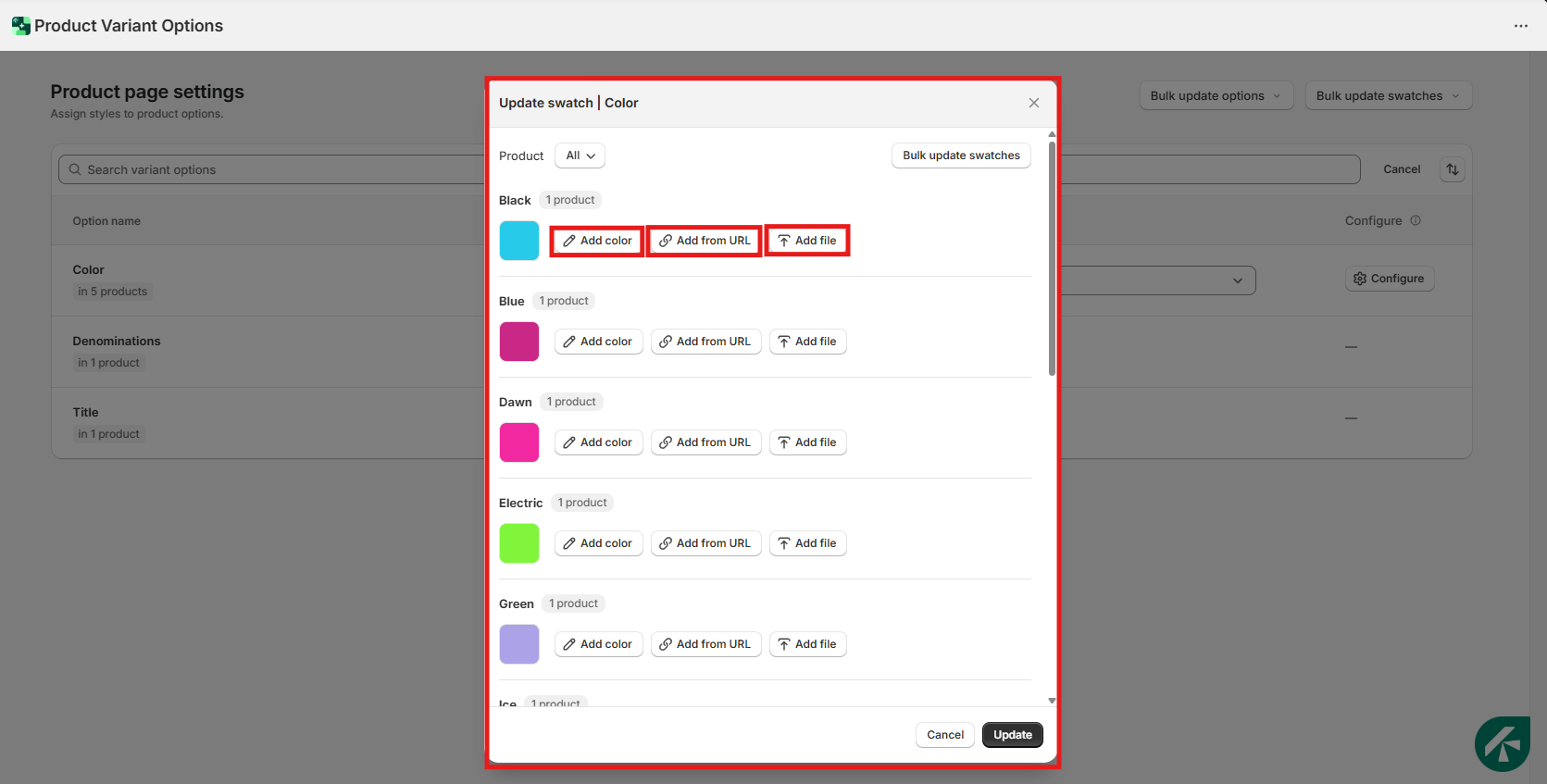Open the three-dot menu at top right
This screenshot has height=784, width=1547.
click(x=1520, y=26)
